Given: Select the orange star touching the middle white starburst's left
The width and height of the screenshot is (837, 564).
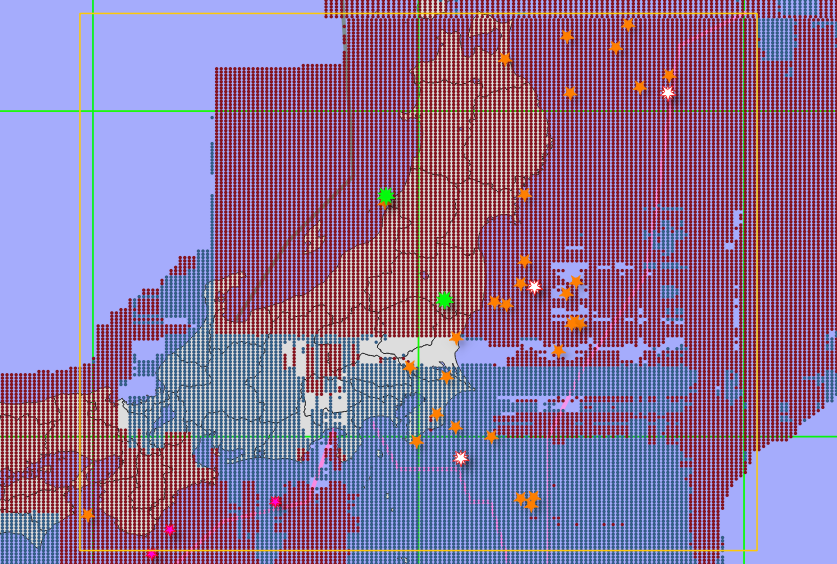Looking at the screenshot, I should [x=521, y=283].
